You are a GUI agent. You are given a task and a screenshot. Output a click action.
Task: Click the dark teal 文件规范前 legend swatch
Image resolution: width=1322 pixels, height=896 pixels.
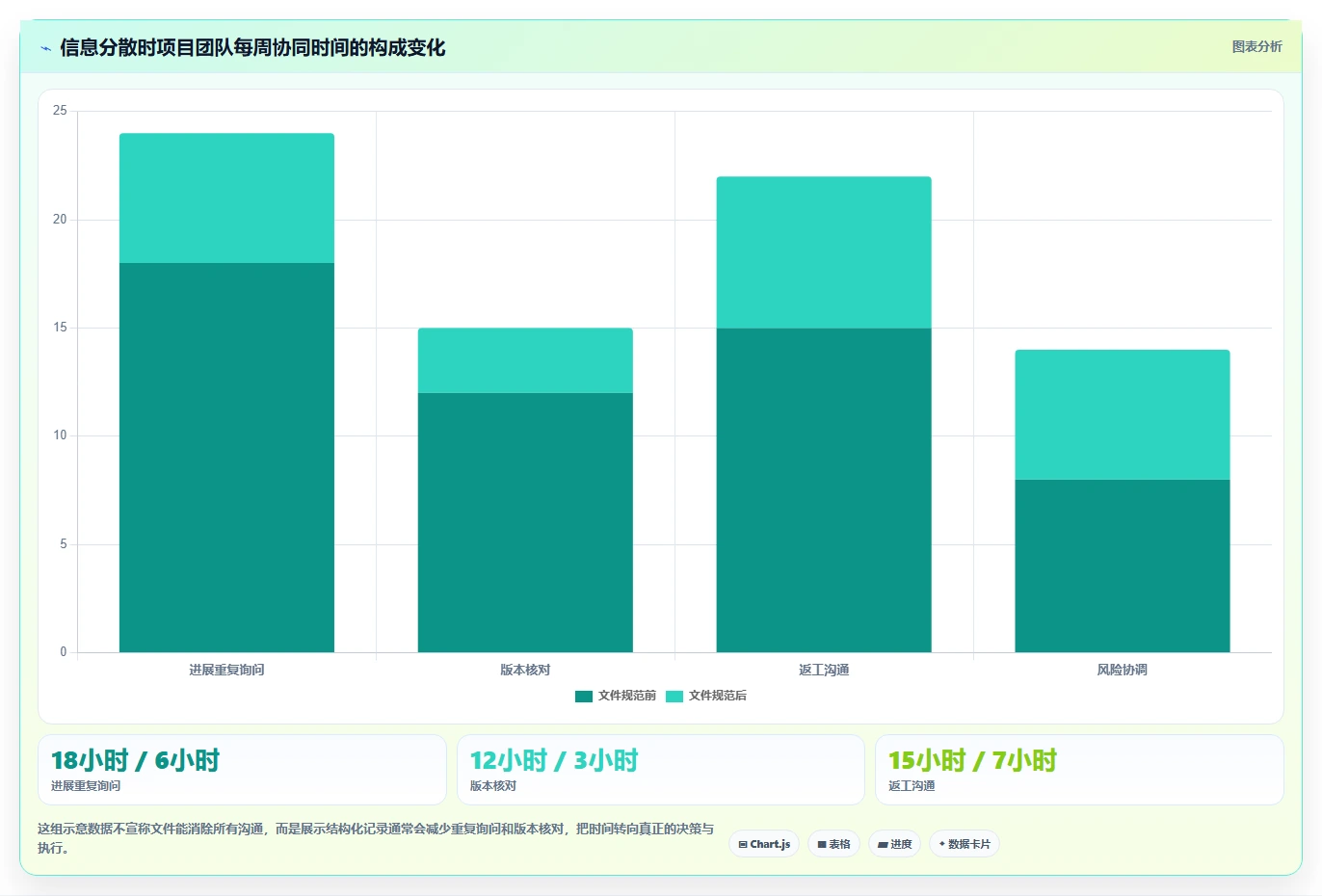(x=584, y=696)
